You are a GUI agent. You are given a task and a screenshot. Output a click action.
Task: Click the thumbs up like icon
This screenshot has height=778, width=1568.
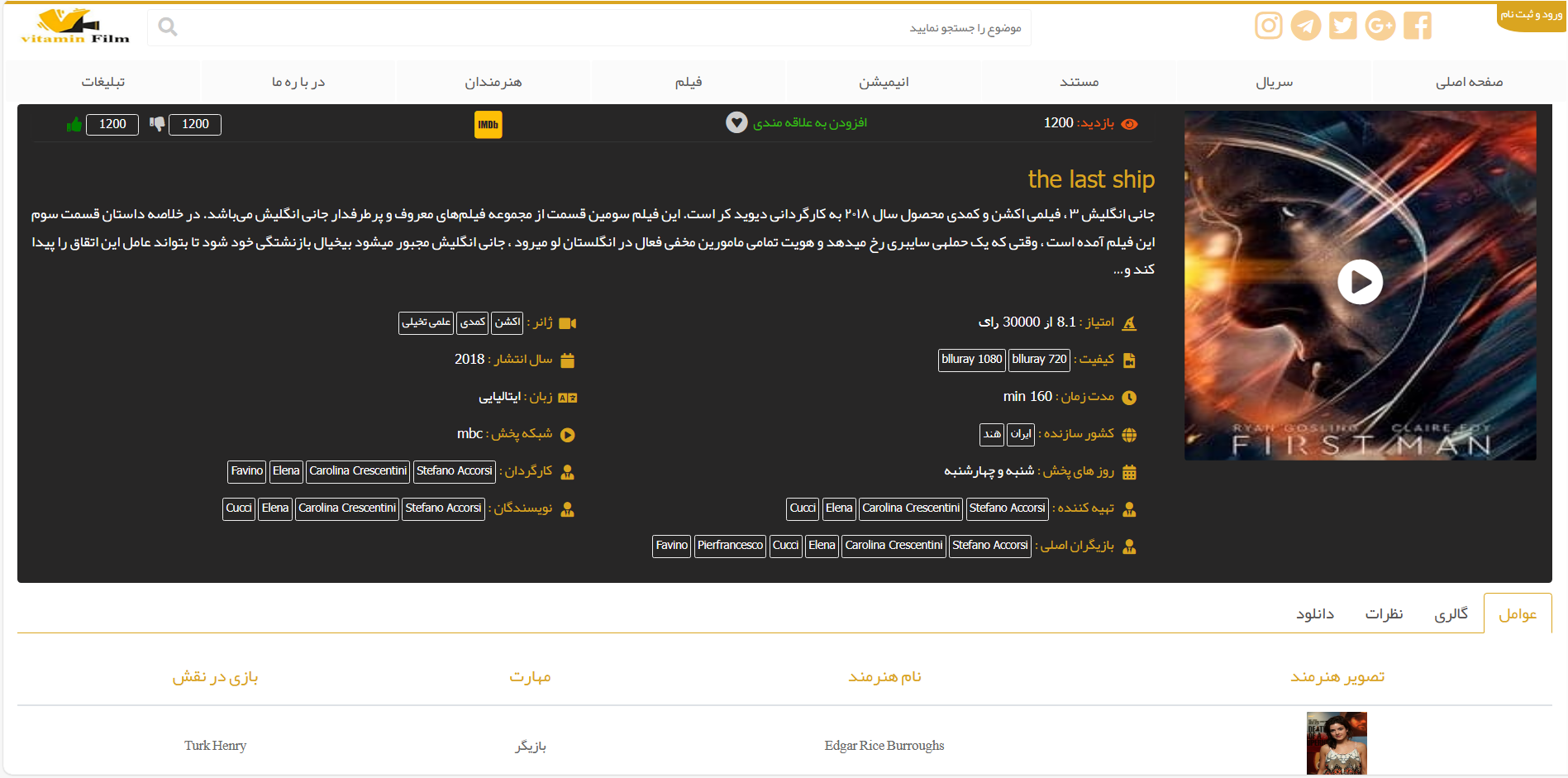(x=74, y=125)
